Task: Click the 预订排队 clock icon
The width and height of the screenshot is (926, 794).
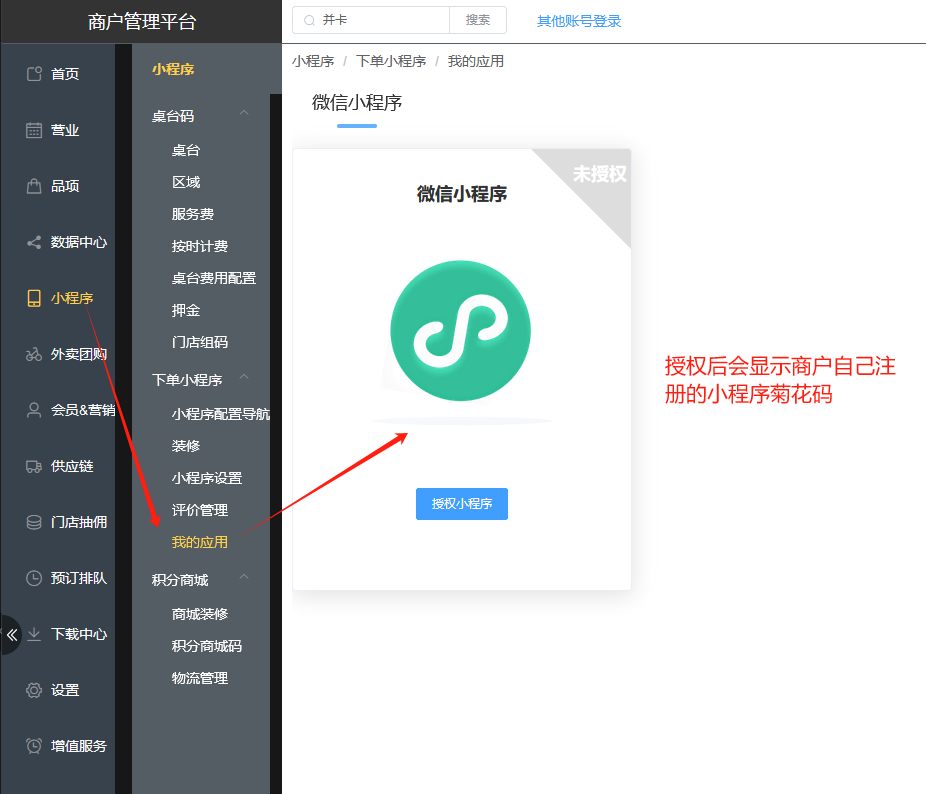Action: (34, 578)
